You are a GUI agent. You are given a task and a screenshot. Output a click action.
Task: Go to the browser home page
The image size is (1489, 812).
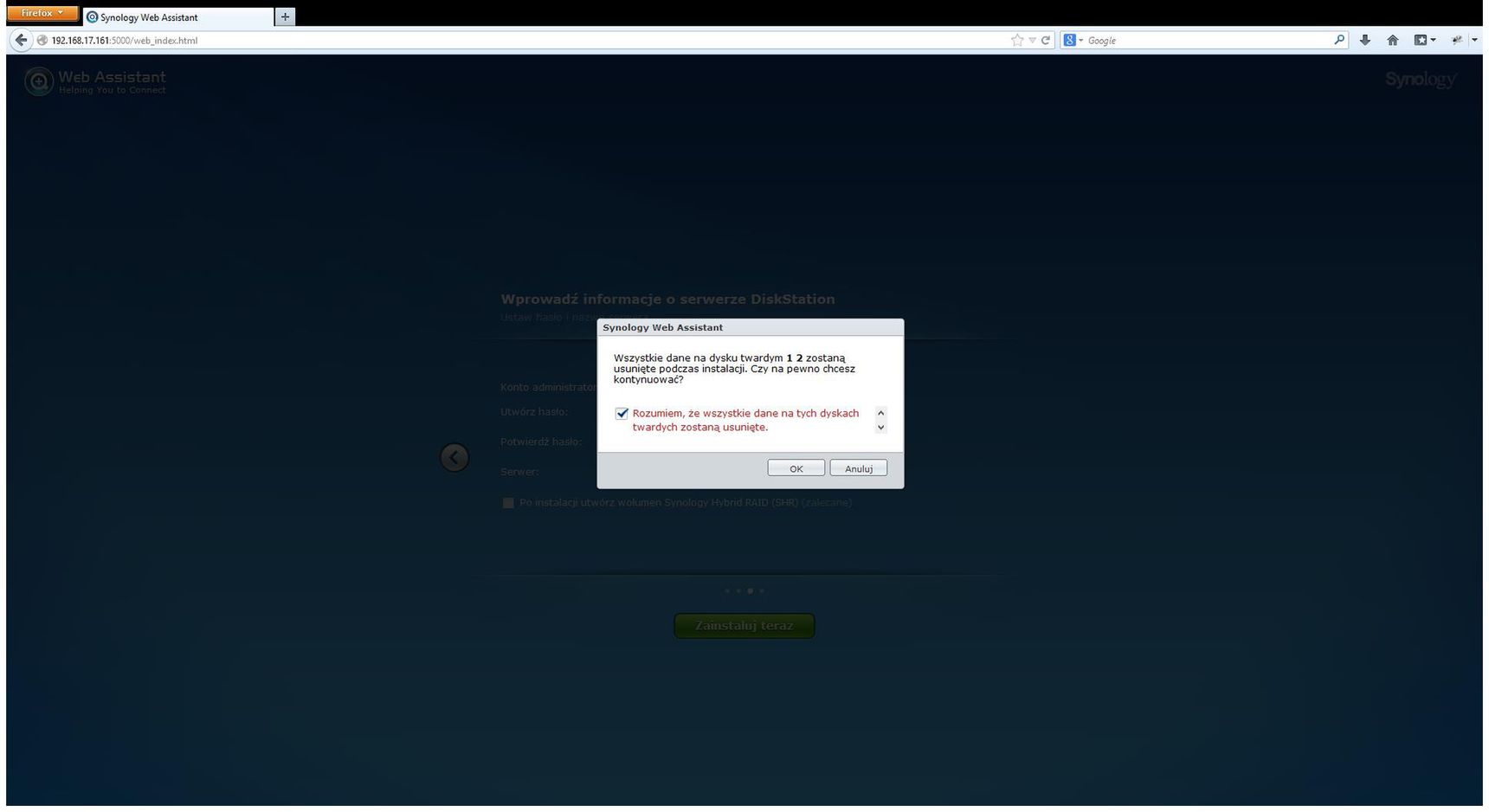[x=1393, y=40]
